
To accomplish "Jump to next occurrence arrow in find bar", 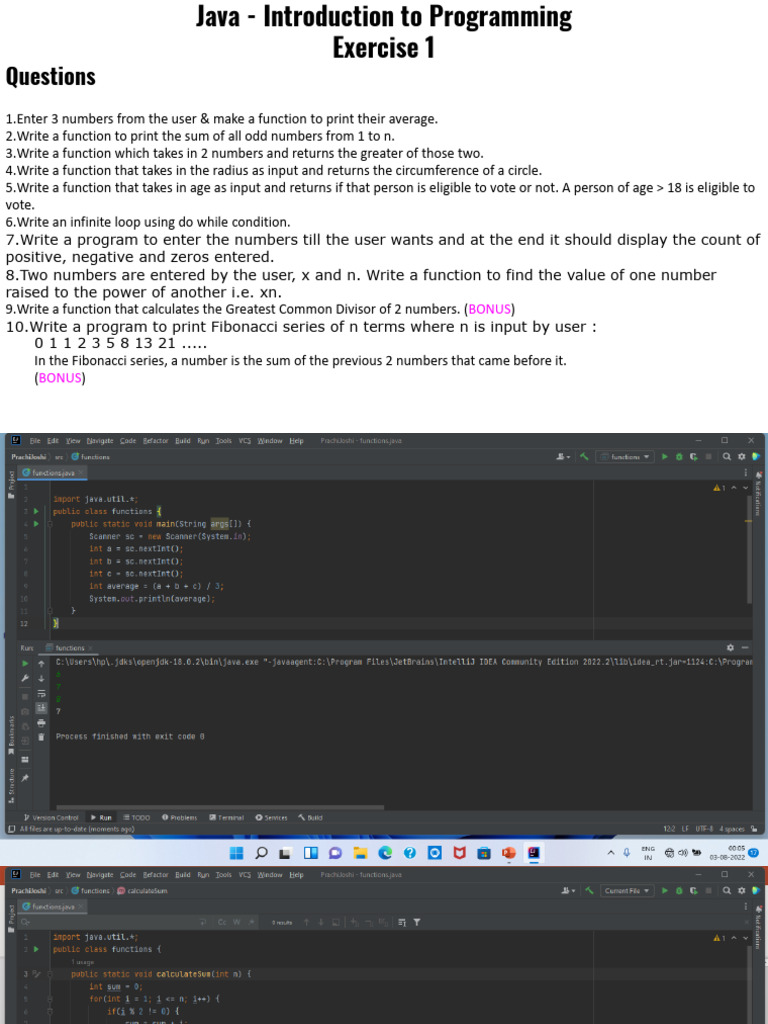I will pyautogui.click(x=322, y=922).
